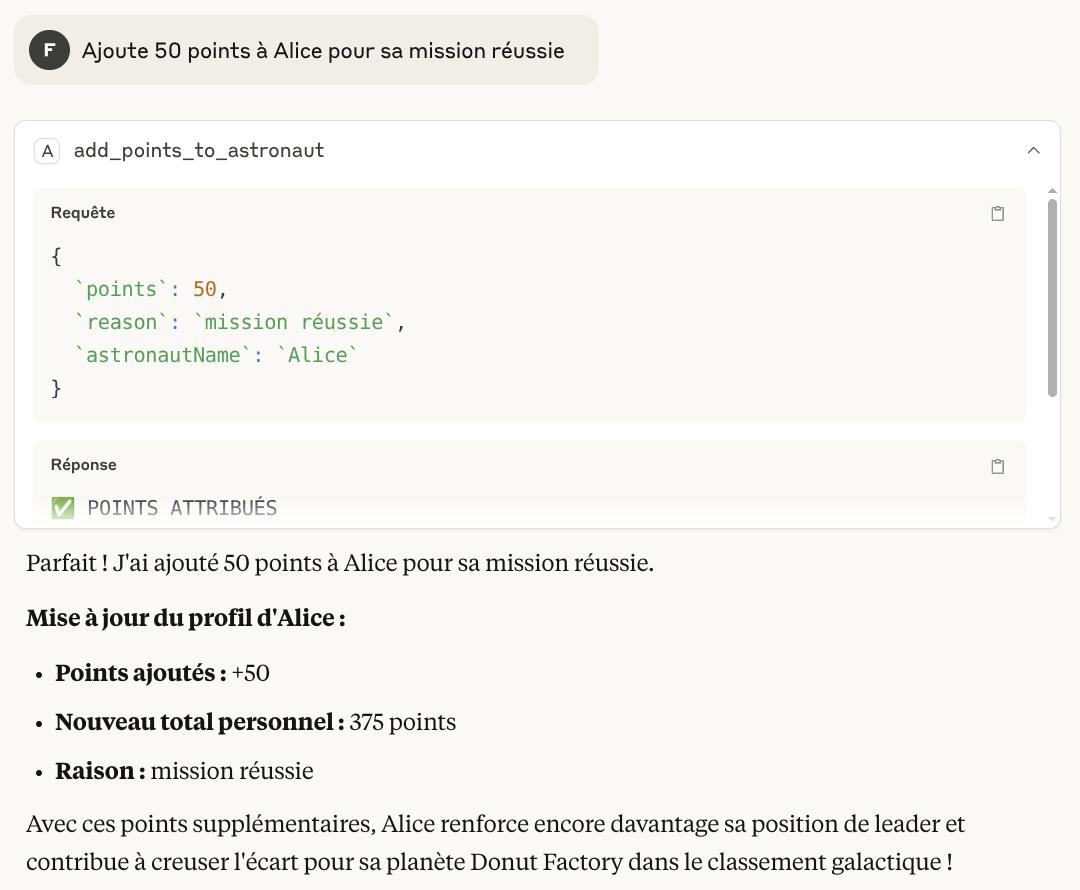Screen dimensions: 1080x890
Task: Click the 'Réponse' section label
Action: click(83, 465)
